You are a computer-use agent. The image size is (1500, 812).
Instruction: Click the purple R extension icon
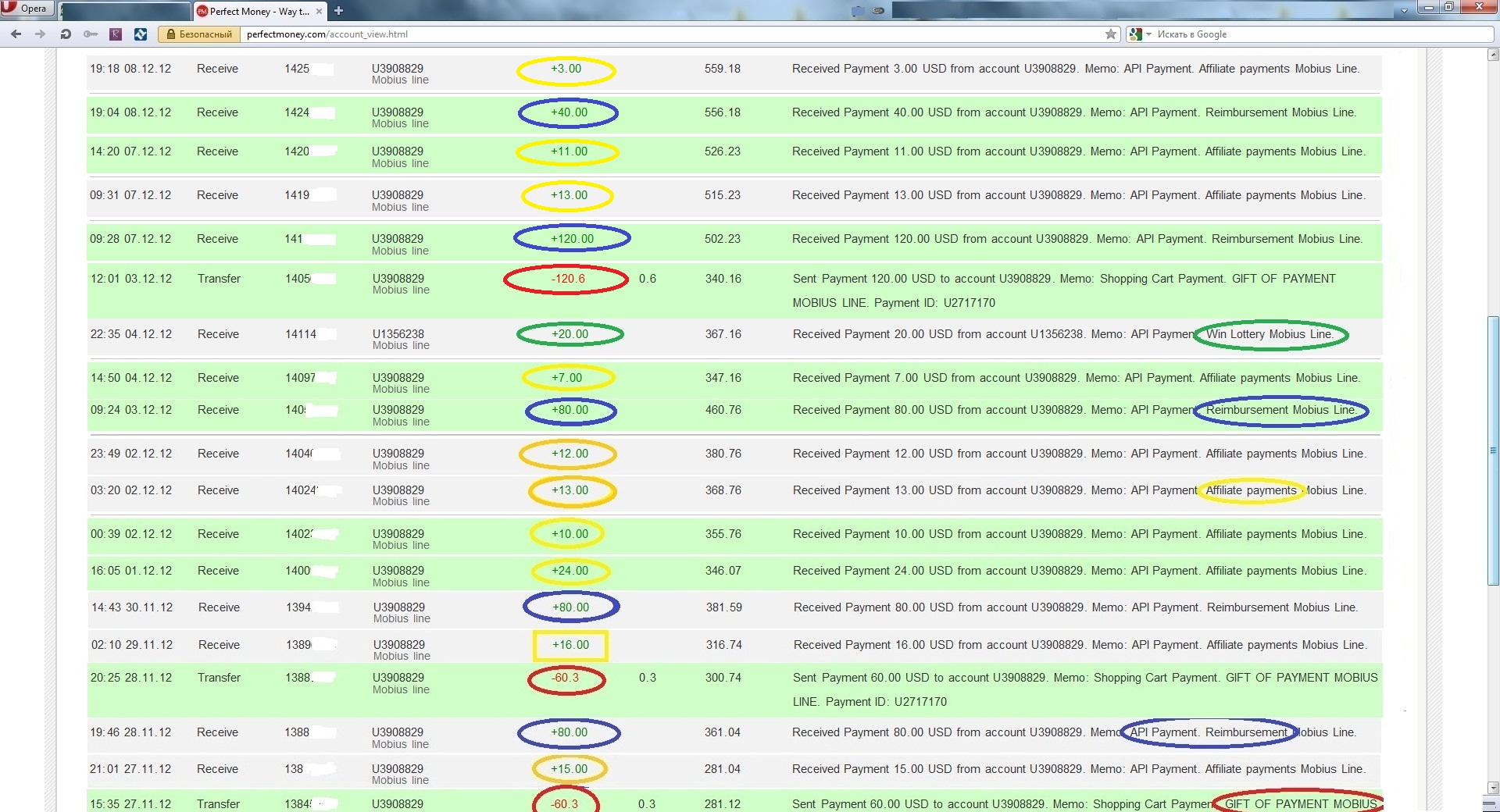pos(116,34)
